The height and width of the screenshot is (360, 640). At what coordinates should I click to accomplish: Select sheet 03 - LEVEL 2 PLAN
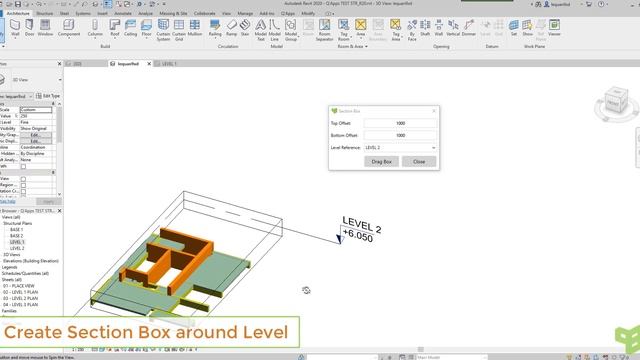(20, 298)
